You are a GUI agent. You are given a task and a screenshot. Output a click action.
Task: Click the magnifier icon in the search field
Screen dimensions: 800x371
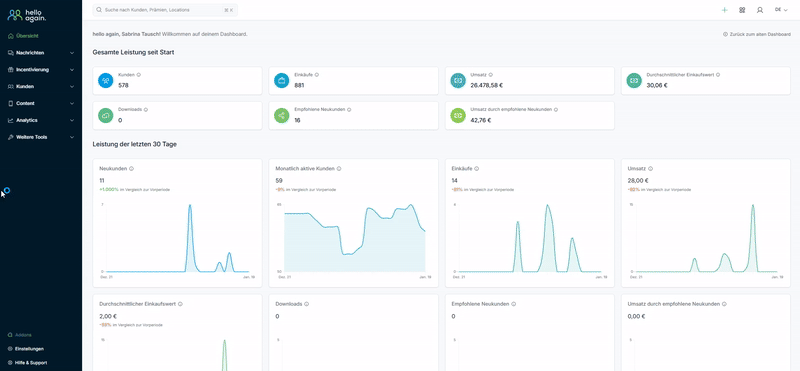tap(99, 10)
